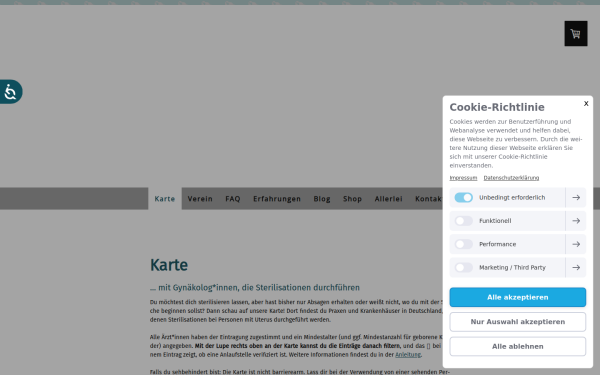Click Alle akzeptieren button

(x=517, y=297)
